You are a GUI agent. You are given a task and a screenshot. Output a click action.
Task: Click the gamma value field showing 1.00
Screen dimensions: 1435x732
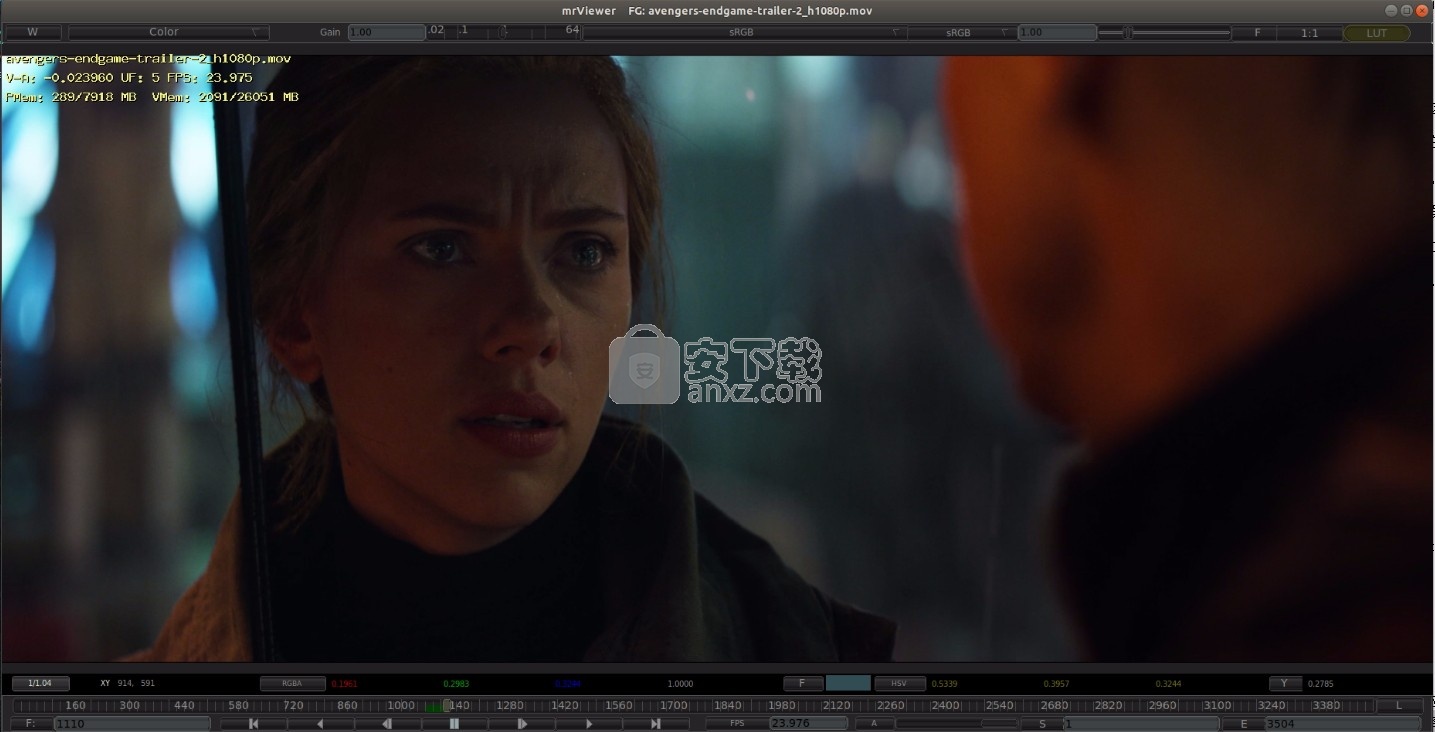click(1057, 32)
